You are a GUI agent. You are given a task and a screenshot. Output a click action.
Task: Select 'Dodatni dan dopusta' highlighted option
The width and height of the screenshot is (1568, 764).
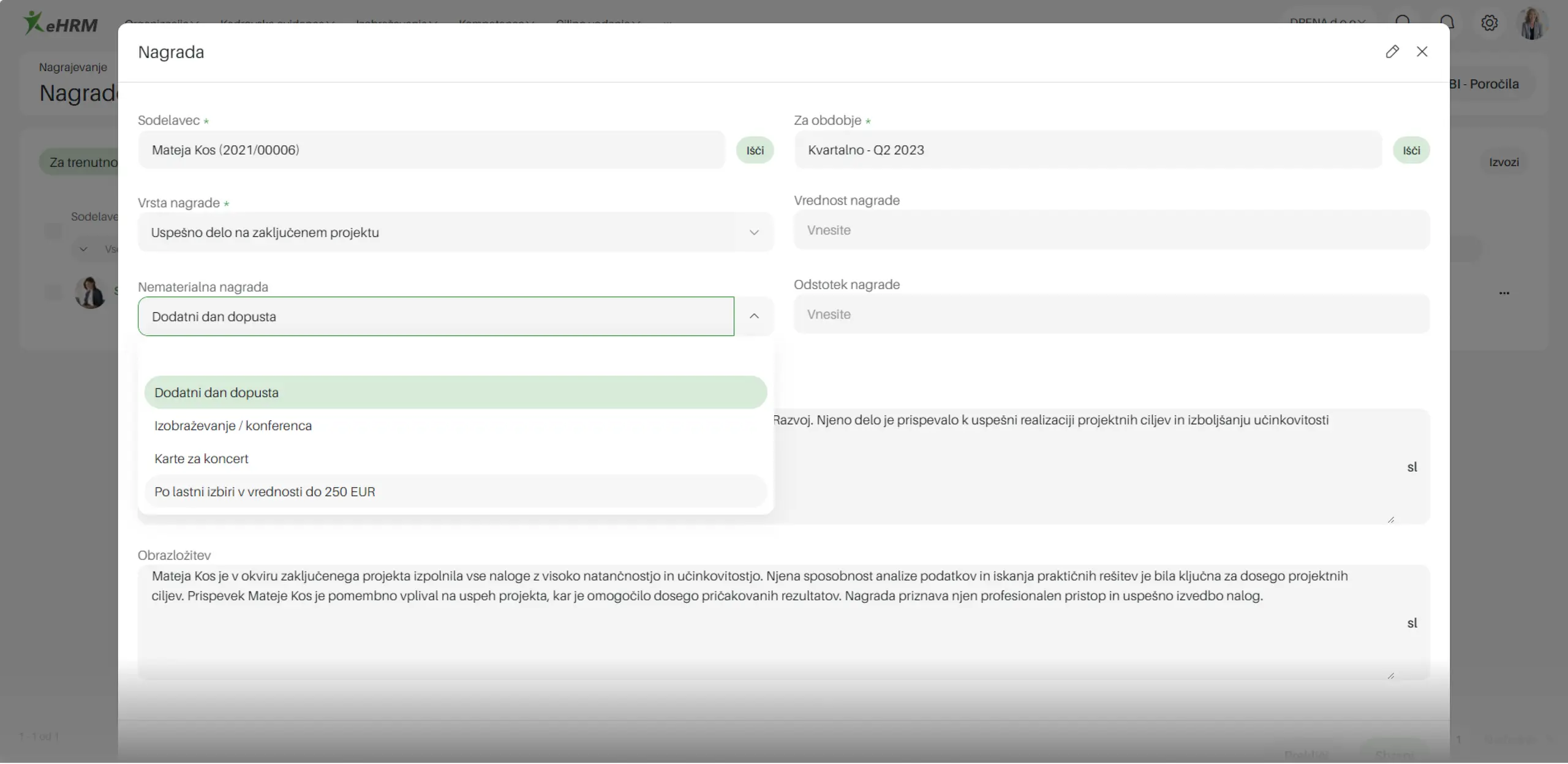216,393
